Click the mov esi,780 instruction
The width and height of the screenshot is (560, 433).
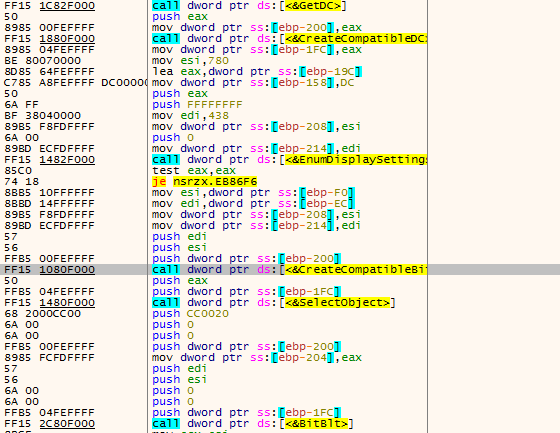point(190,61)
